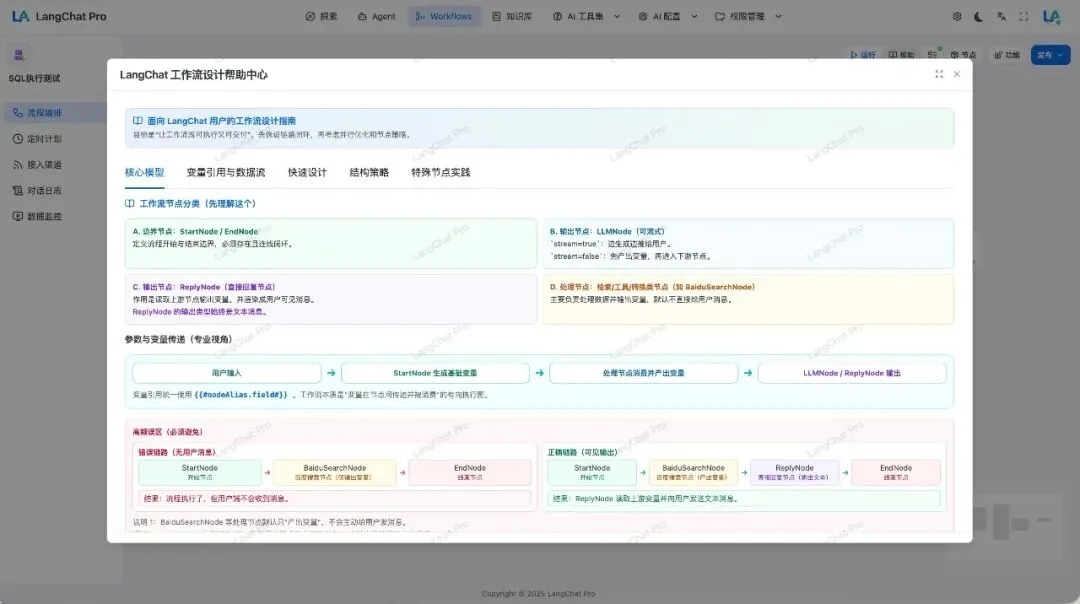Switch to the 结构策略 tab

tap(369, 172)
